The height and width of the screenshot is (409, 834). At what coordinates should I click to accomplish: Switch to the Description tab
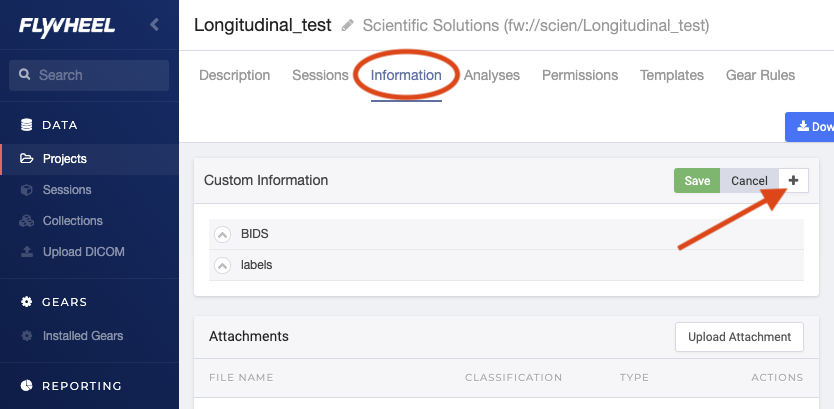click(235, 76)
